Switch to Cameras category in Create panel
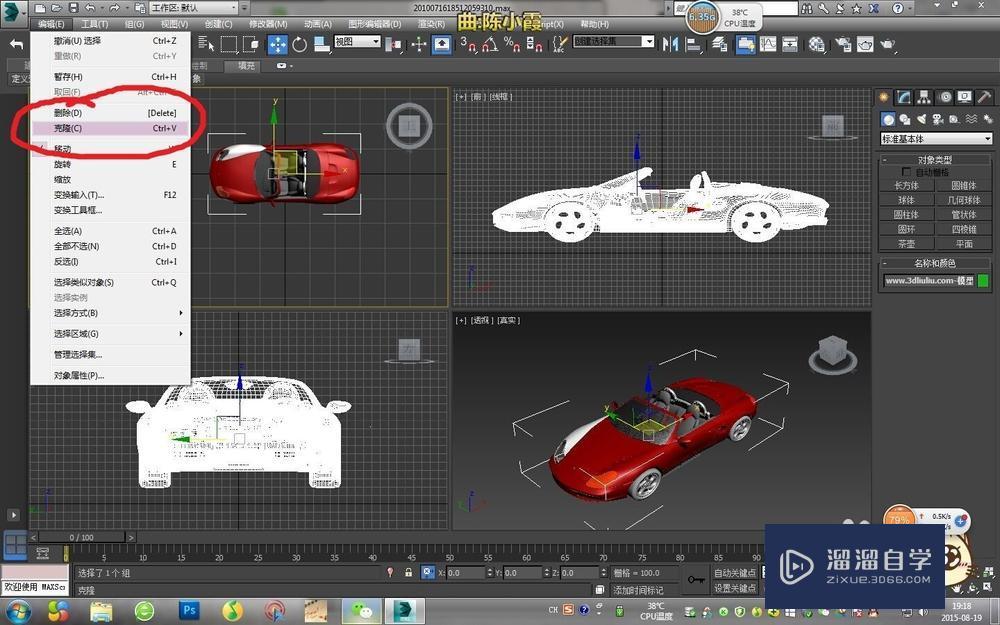1000x625 pixels. pos(938,120)
